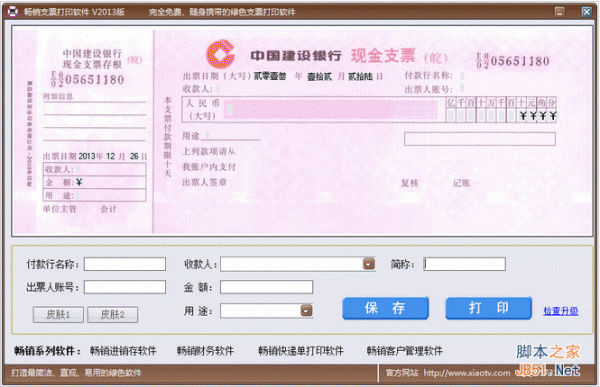Visit the official website URL in status bar
600x387 pixels.
[467, 373]
